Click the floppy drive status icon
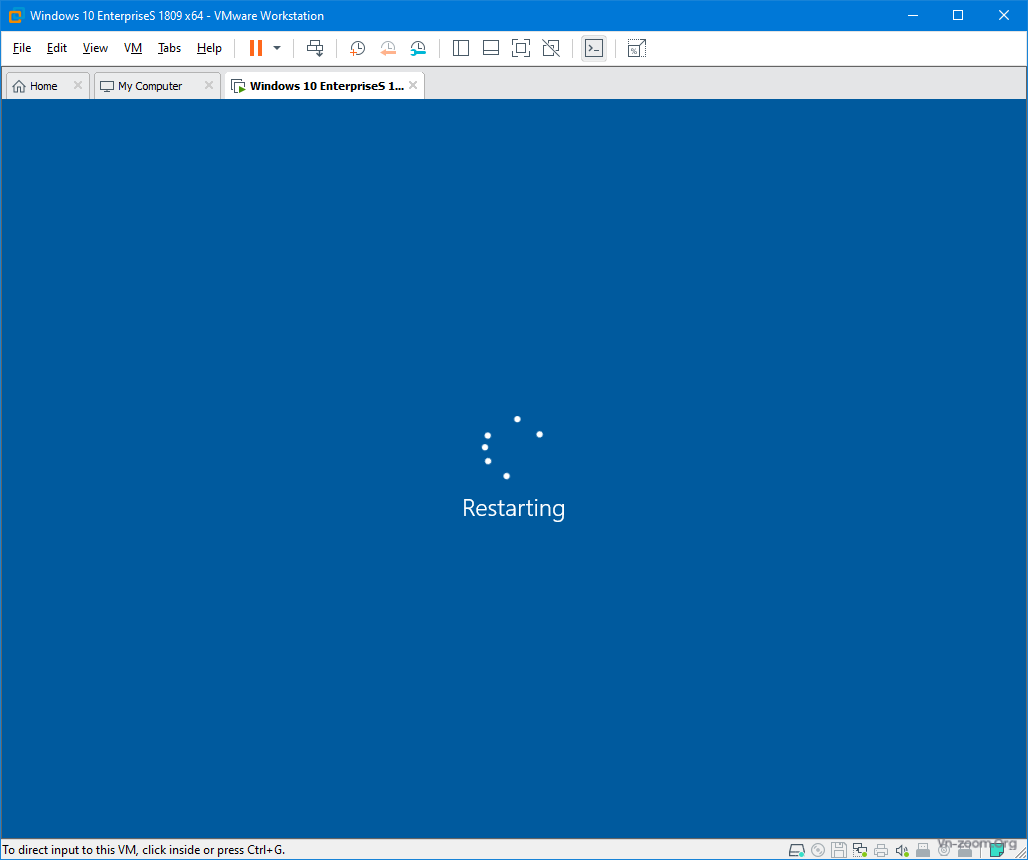The image size is (1028, 860). (839, 850)
